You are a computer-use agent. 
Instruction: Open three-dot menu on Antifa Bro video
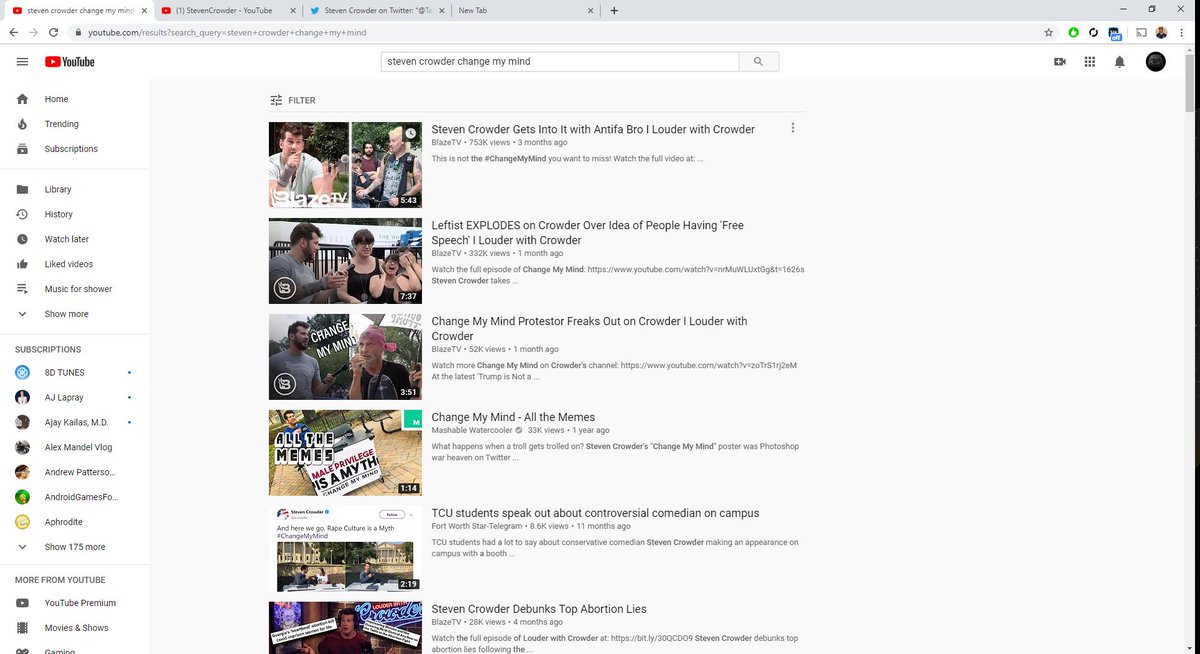[x=793, y=128]
